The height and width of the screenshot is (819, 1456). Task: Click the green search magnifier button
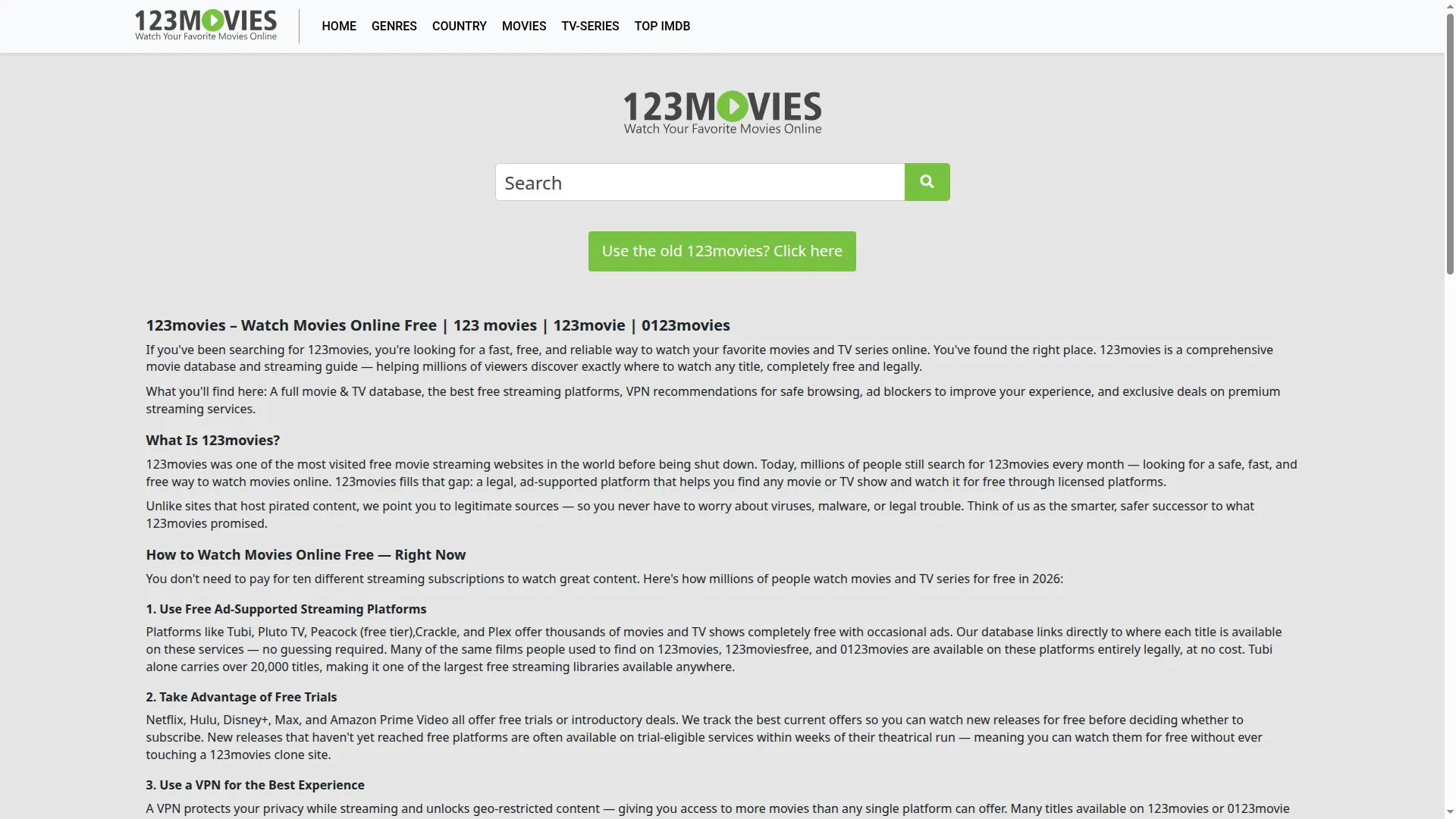click(927, 182)
